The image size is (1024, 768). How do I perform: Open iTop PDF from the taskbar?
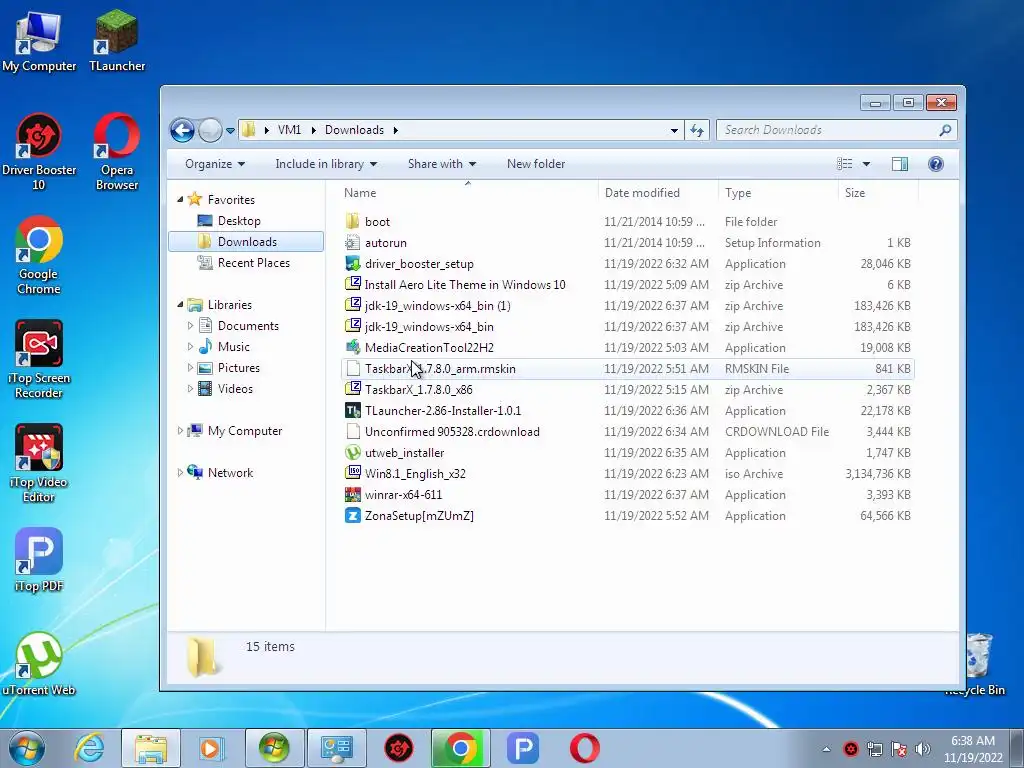[x=522, y=748]
